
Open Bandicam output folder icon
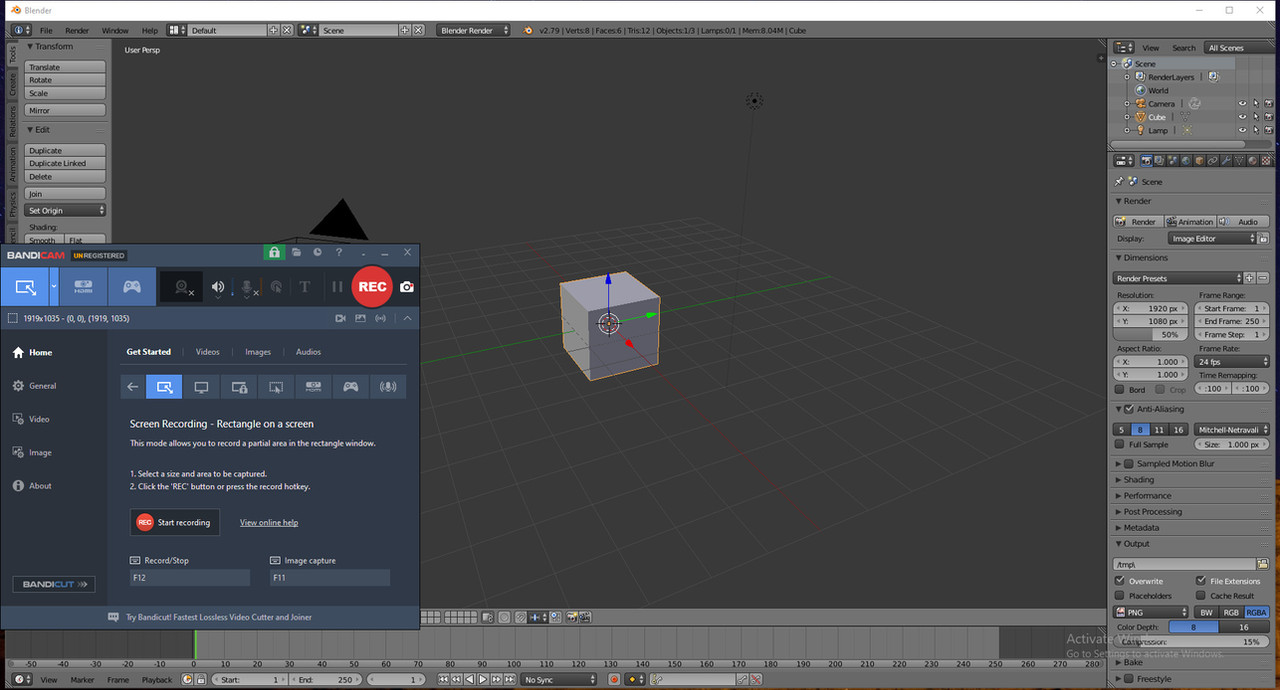[296, 253]
